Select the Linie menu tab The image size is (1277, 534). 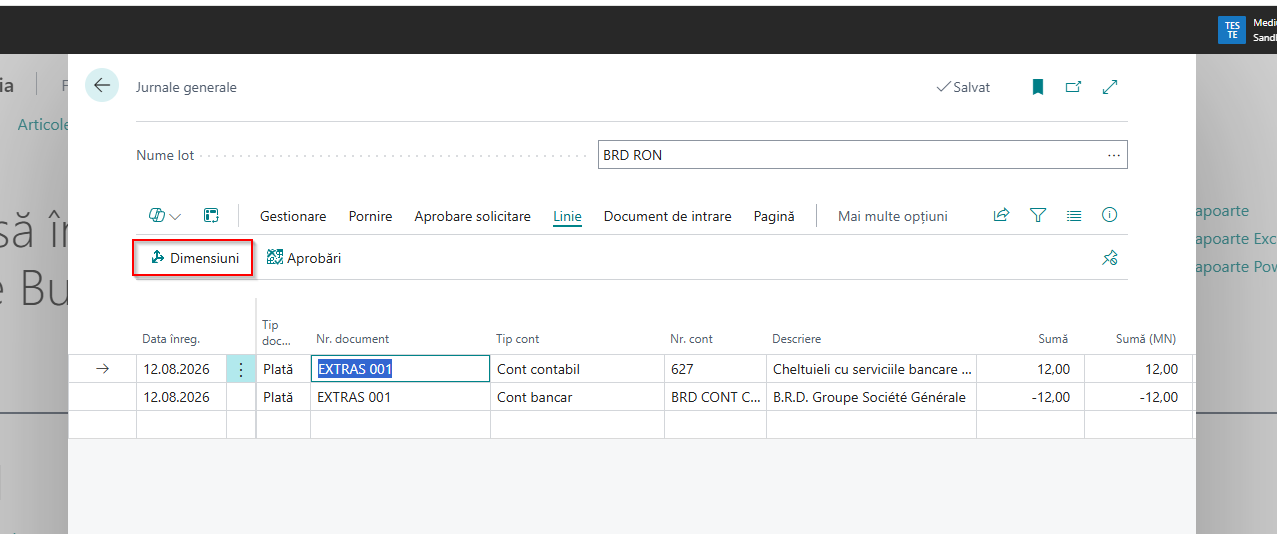click(x=567, y=216)
